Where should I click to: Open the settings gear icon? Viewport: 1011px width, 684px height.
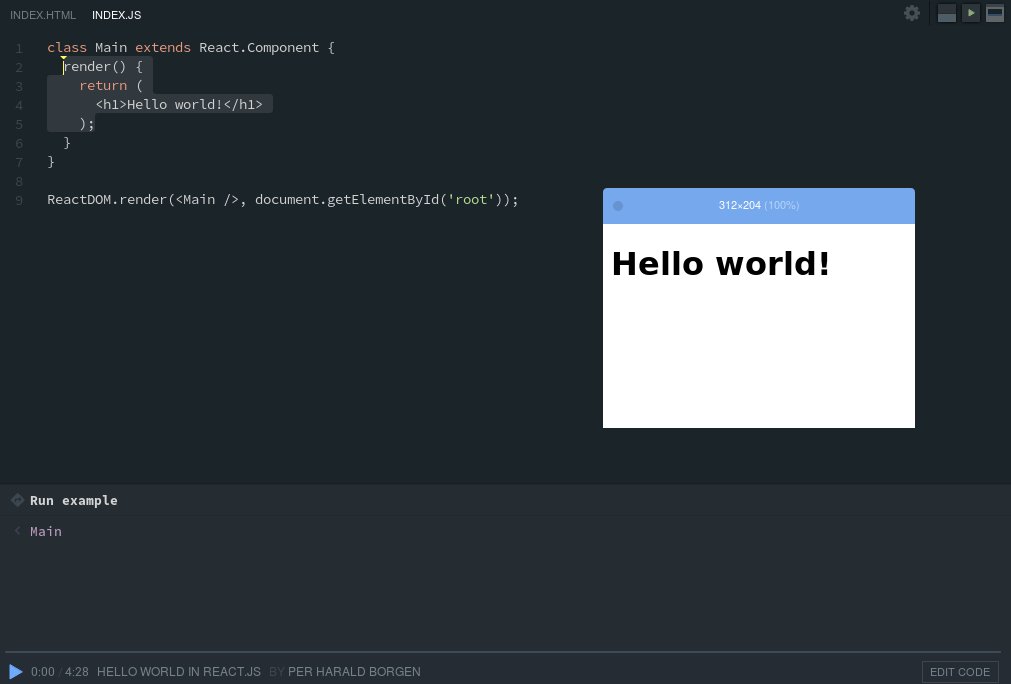[912, 13]
